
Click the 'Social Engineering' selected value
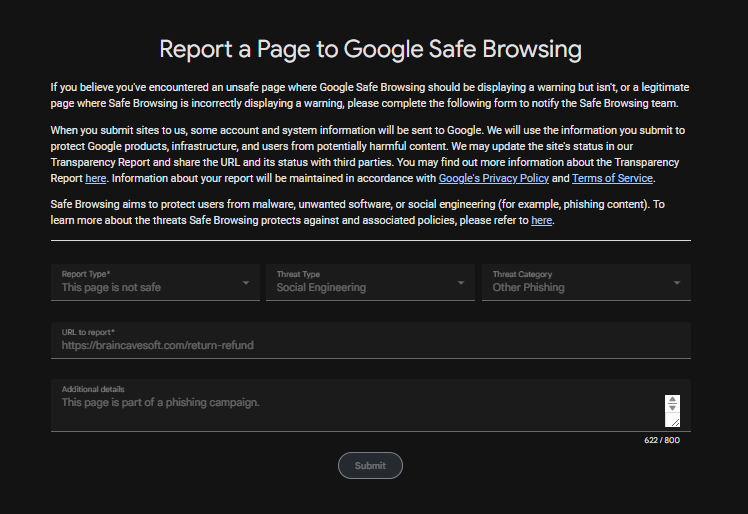[x=322, y=287]
